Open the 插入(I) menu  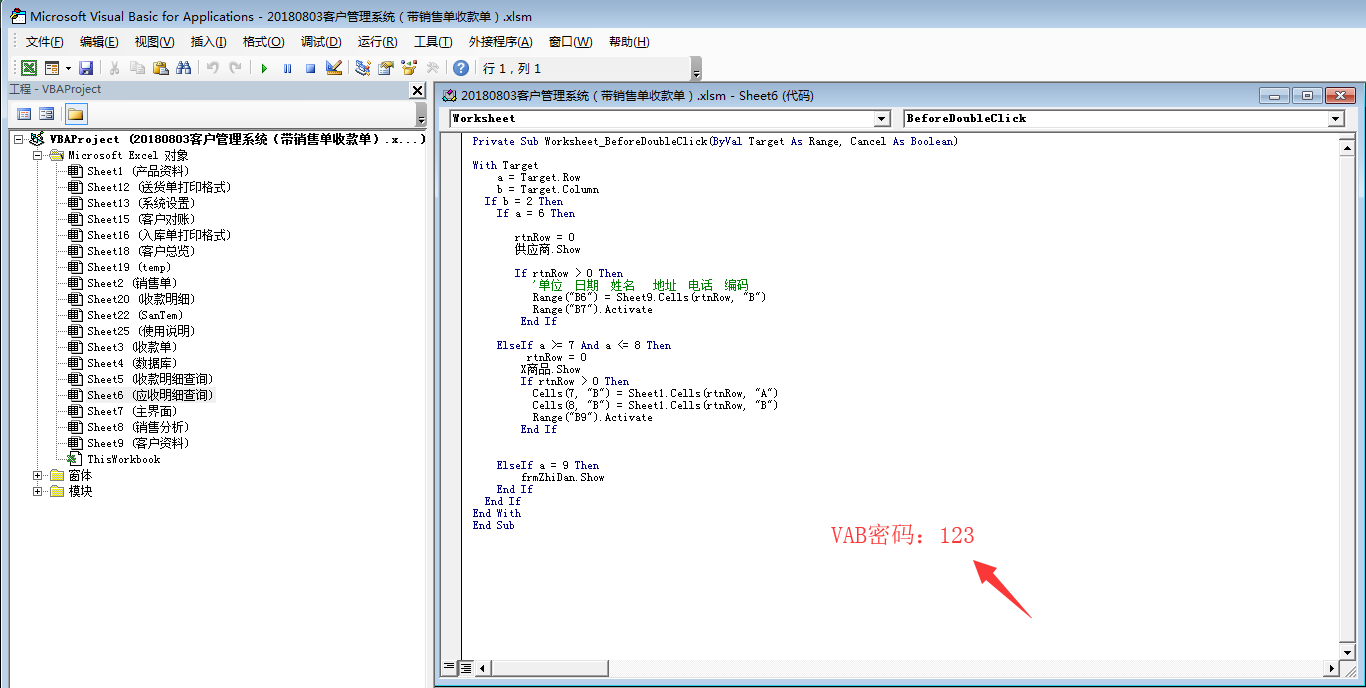208,42
